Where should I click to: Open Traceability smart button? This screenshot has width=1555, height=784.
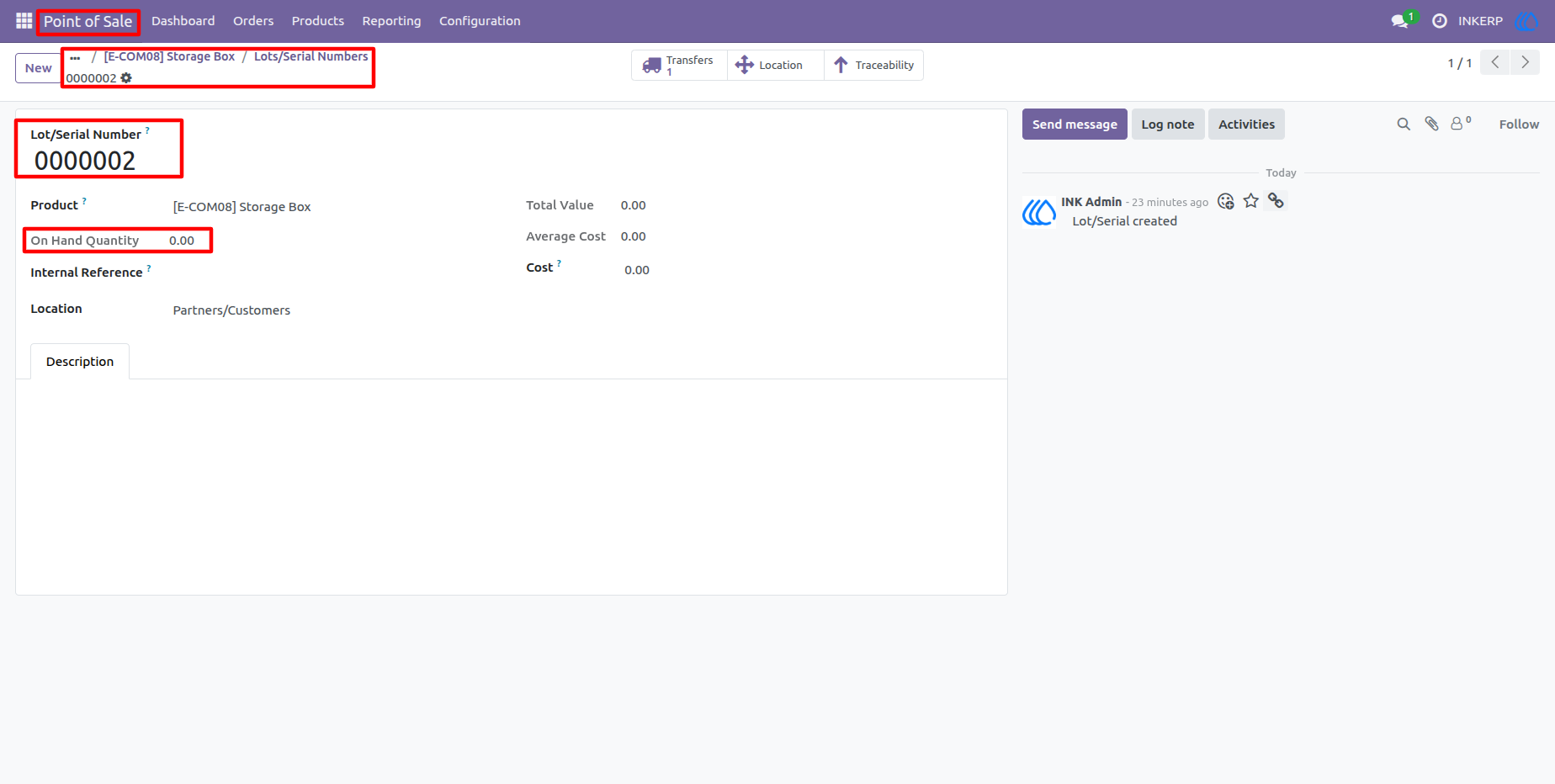coord(873,65)
